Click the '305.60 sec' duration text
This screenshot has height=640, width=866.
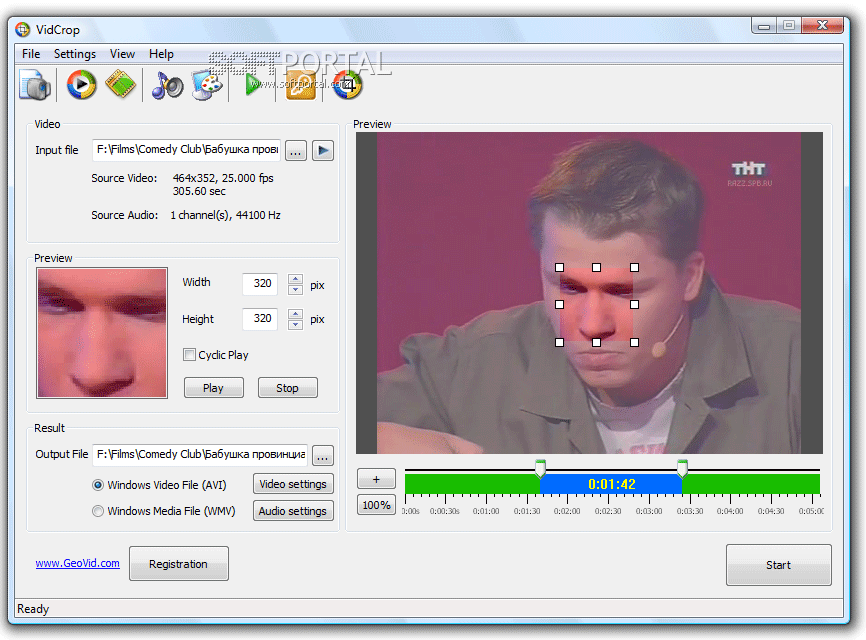click(x=199, y=191)
